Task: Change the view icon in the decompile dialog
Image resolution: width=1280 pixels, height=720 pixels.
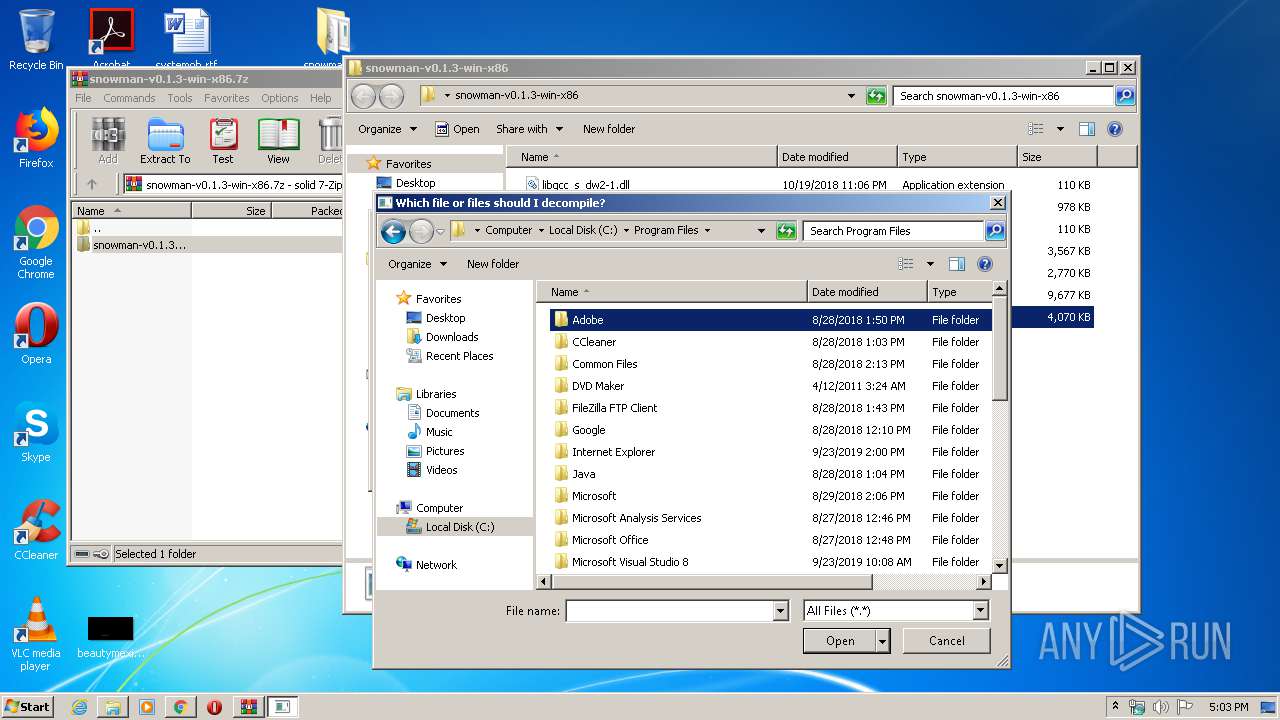Action: click(x=906, y=264)
